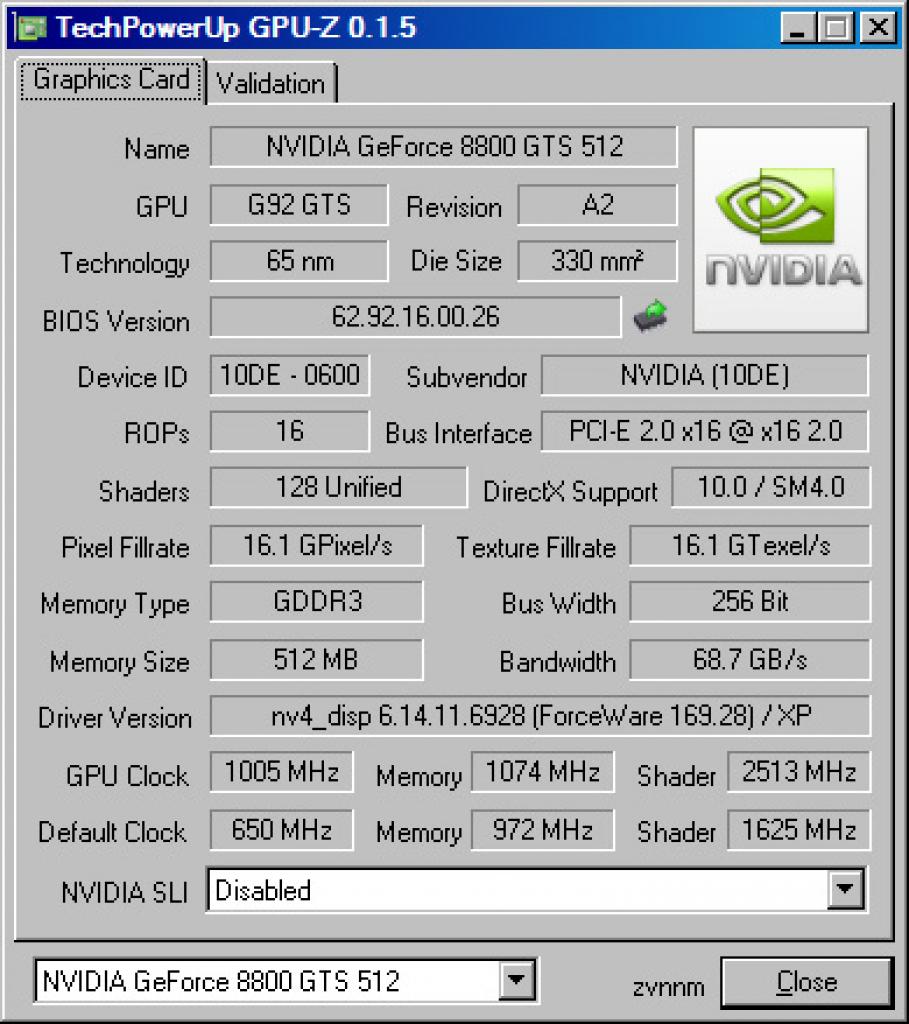Click the GPU field showing G92 GTS
909x1024 pixels.
[x=299, y=204]
